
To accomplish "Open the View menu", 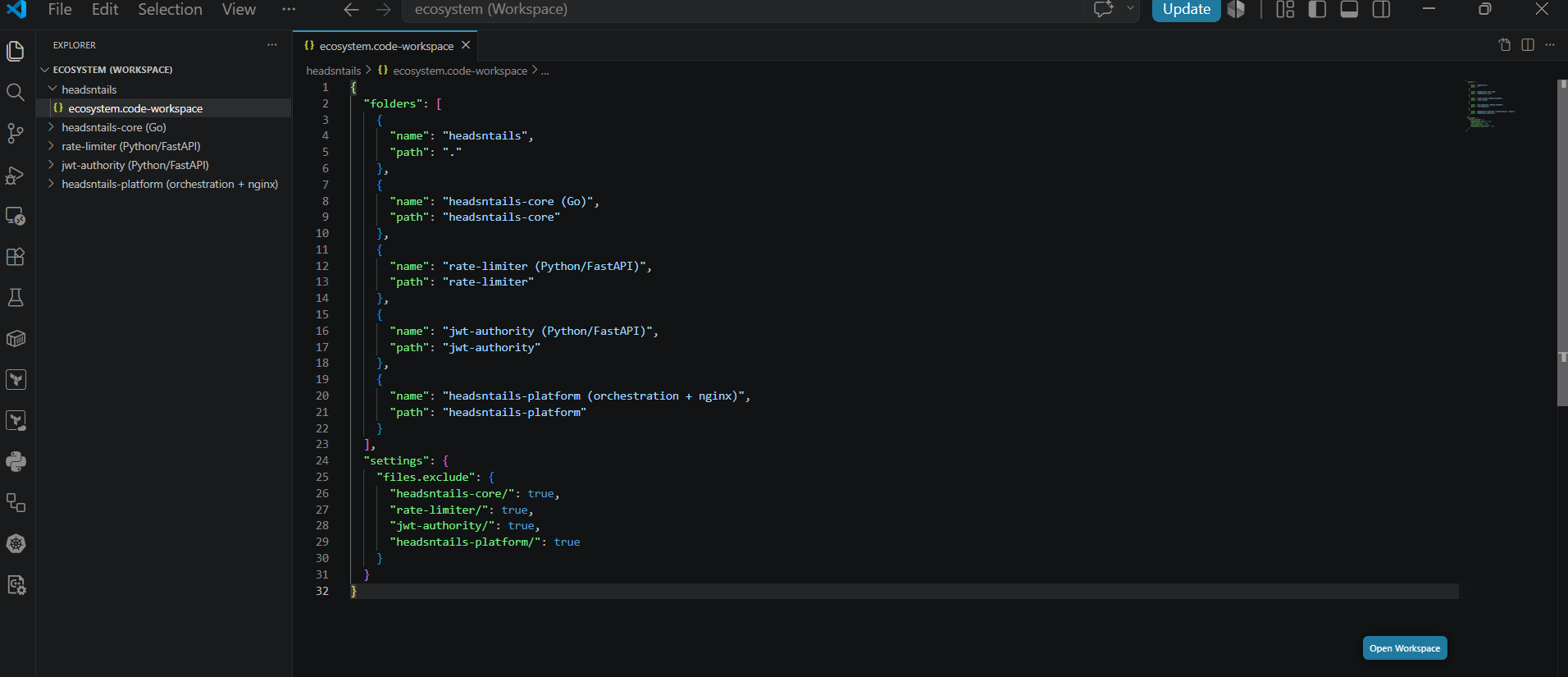I will pyautogui.click(x=239, y=10).
